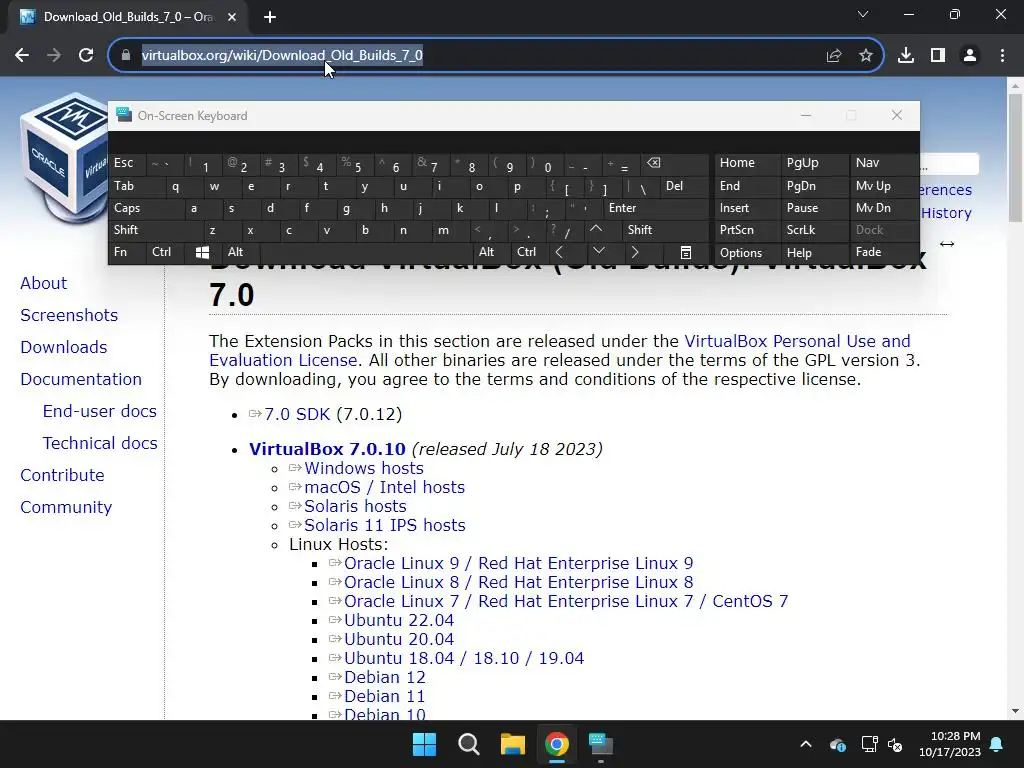Screen dimensions: 1024x768
Task: Open Documentation in the sidebar
Action: [81, 379]
